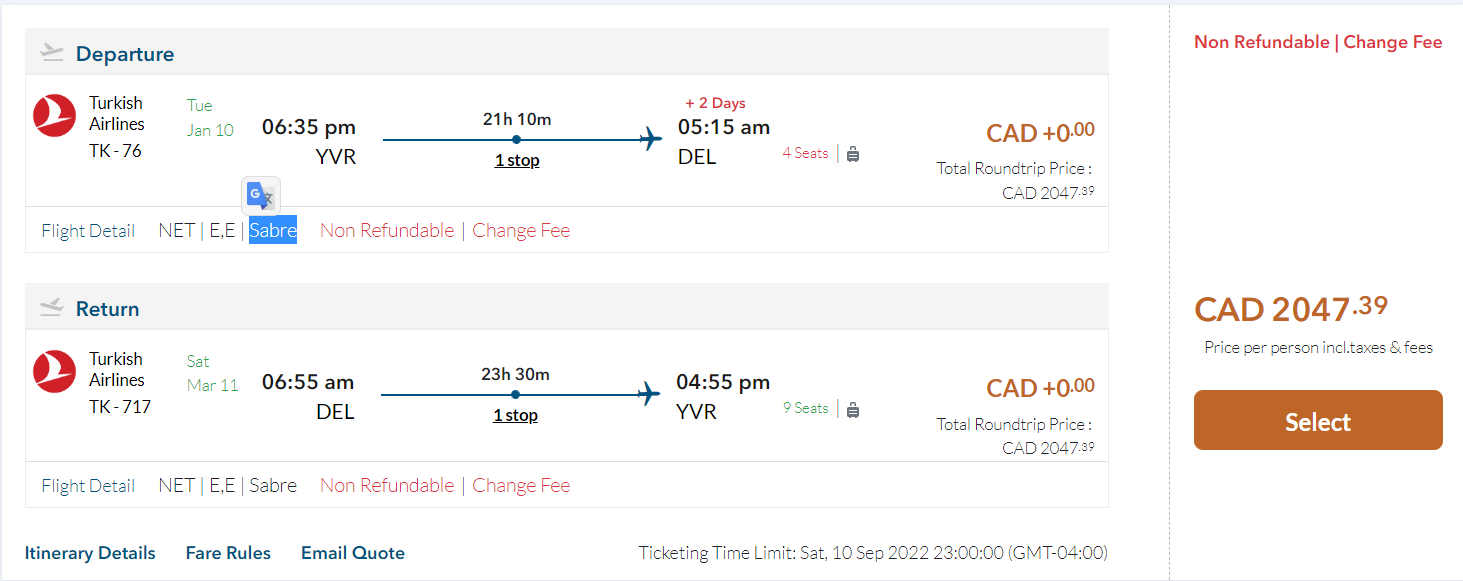
Task: Expand Flight Detail for the departure flight
Action: pos(88,231)
